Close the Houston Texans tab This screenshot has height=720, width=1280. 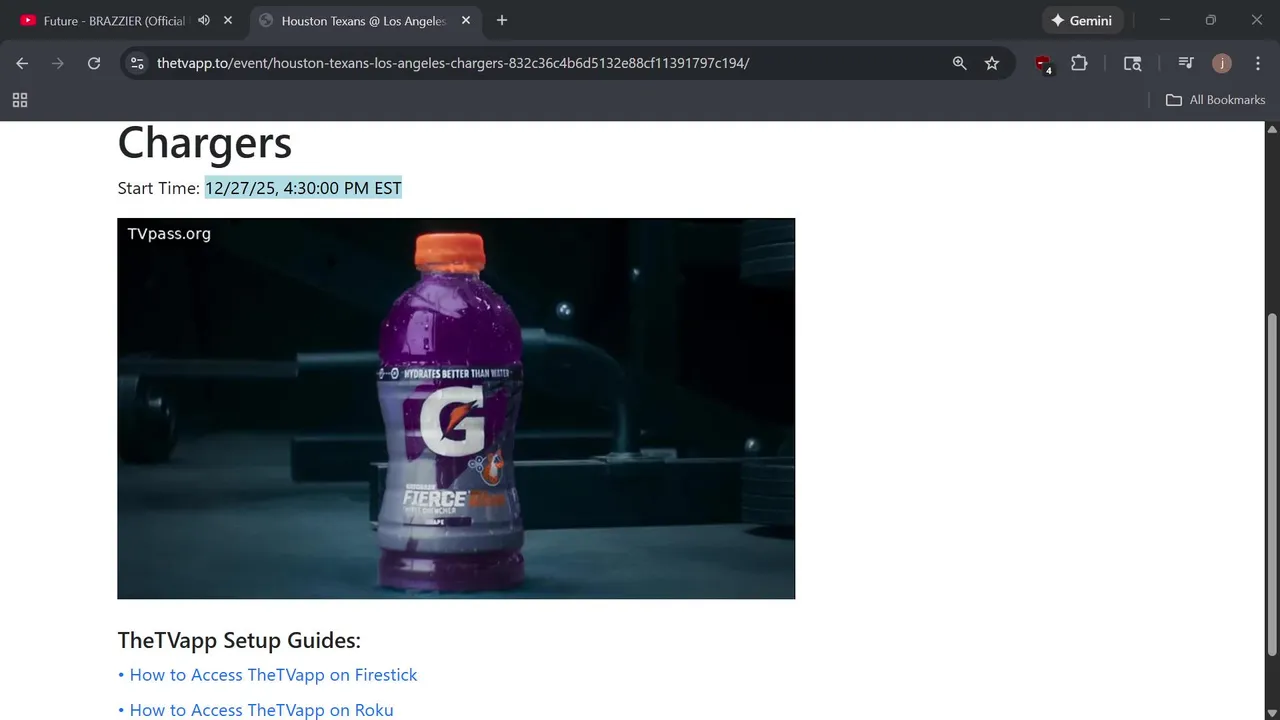coord(466,20)
